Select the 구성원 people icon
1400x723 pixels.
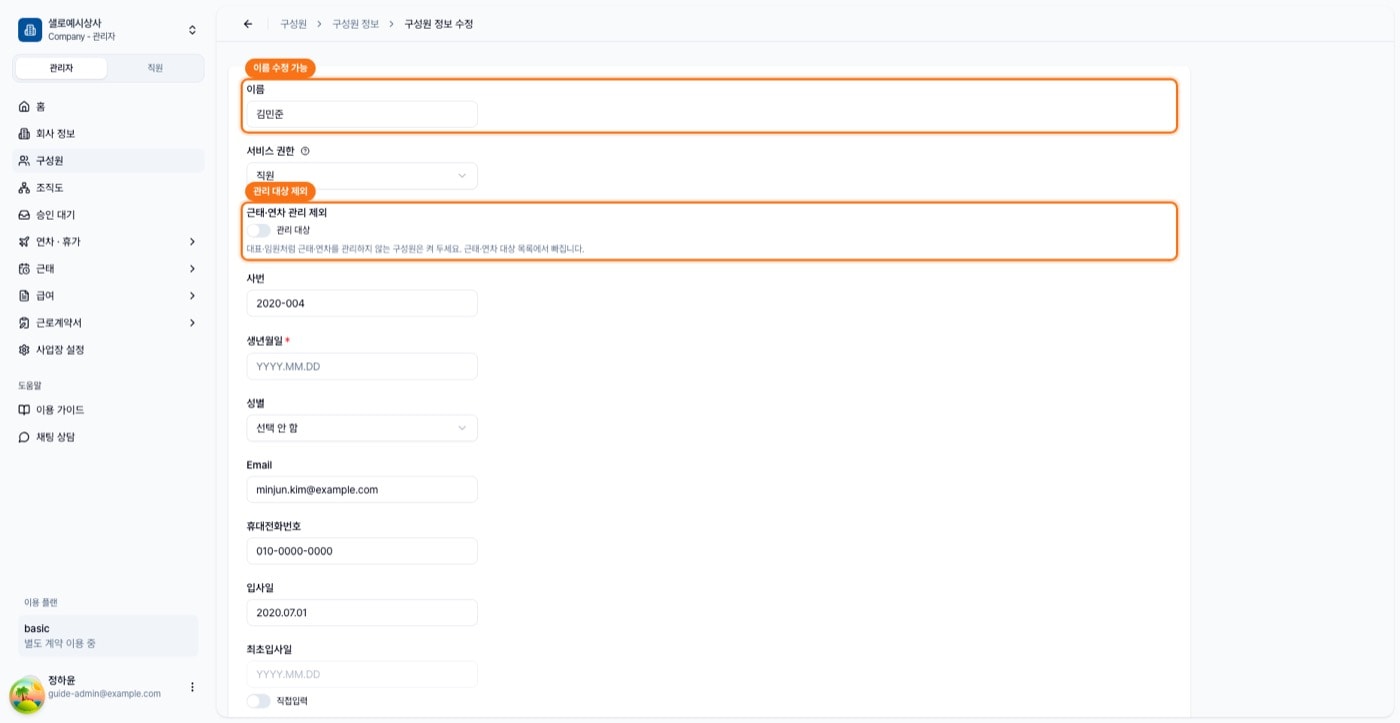click(x=25, y=160)
